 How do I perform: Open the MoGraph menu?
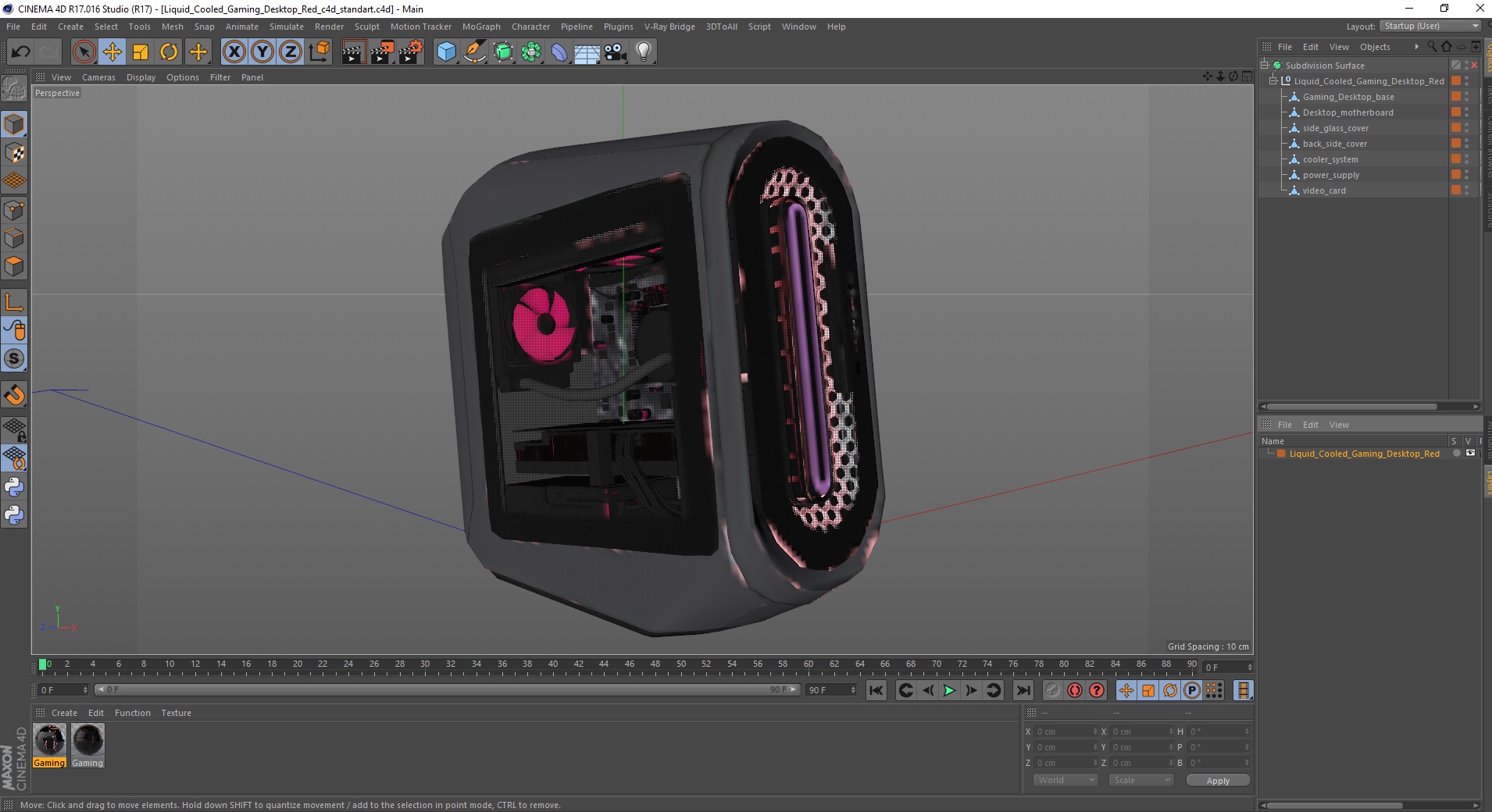(x=481, y=27)
